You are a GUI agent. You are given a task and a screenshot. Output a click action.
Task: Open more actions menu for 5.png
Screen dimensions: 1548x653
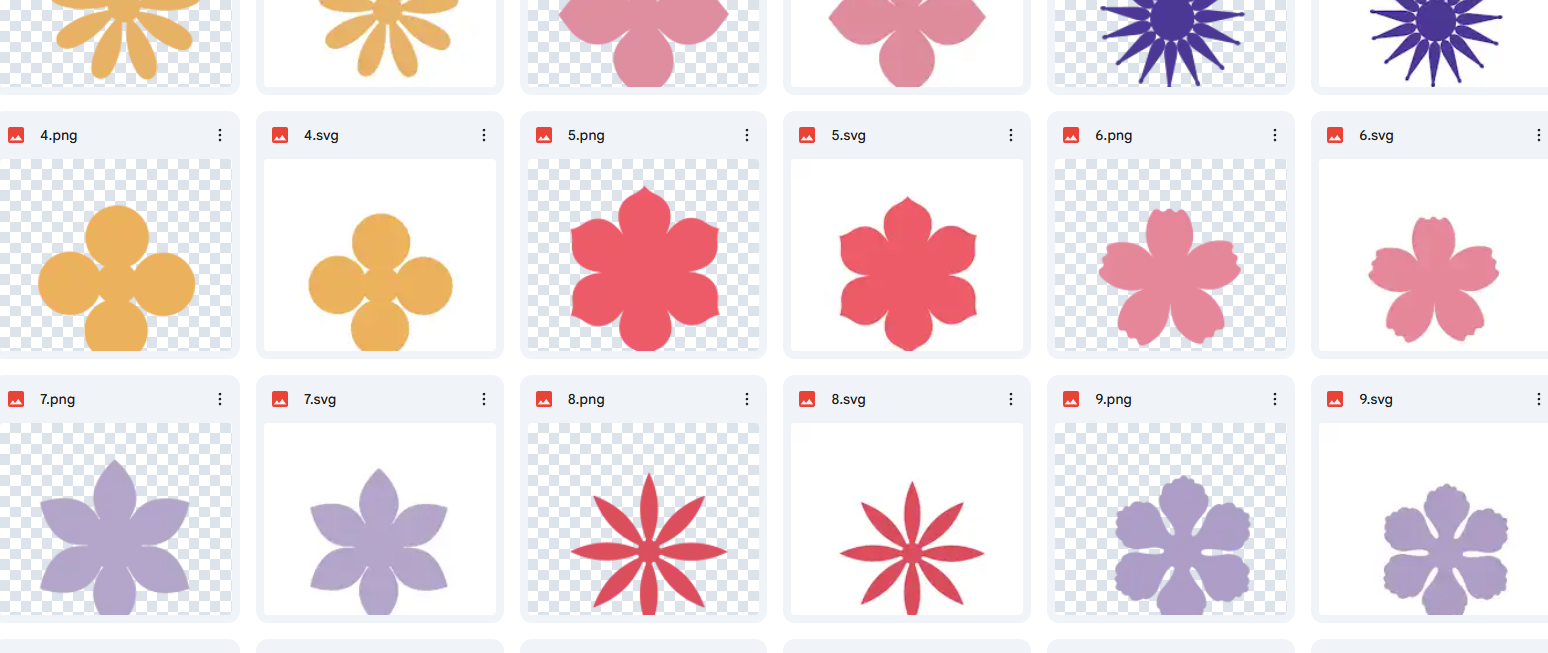click(x=747, y=135)
